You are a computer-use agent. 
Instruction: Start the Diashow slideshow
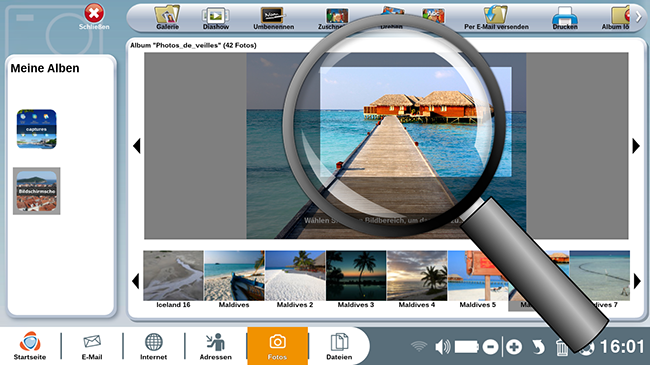pyautogui.click(x=216, y=18)
